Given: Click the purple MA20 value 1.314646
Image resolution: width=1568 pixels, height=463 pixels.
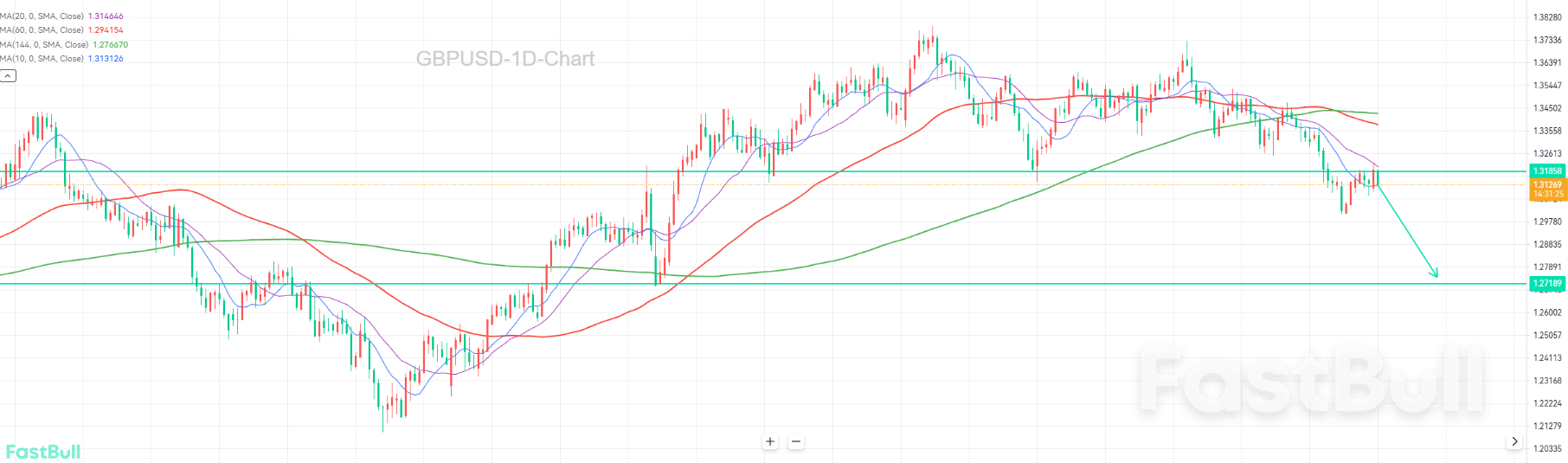Looking at the screenshot, I should 106,16.
